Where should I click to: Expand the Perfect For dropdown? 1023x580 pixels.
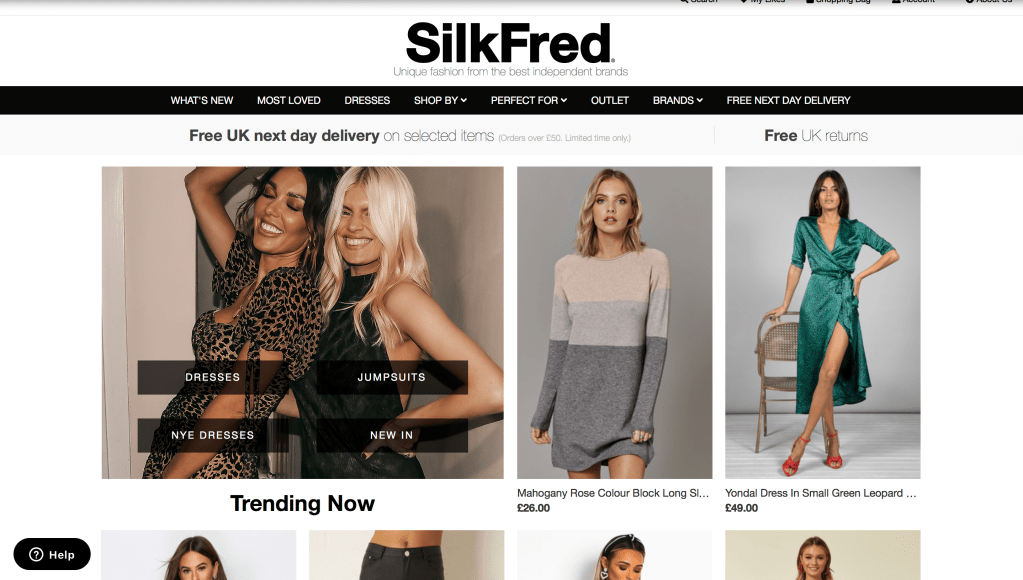pyautogui.click(x=529, y=100)
